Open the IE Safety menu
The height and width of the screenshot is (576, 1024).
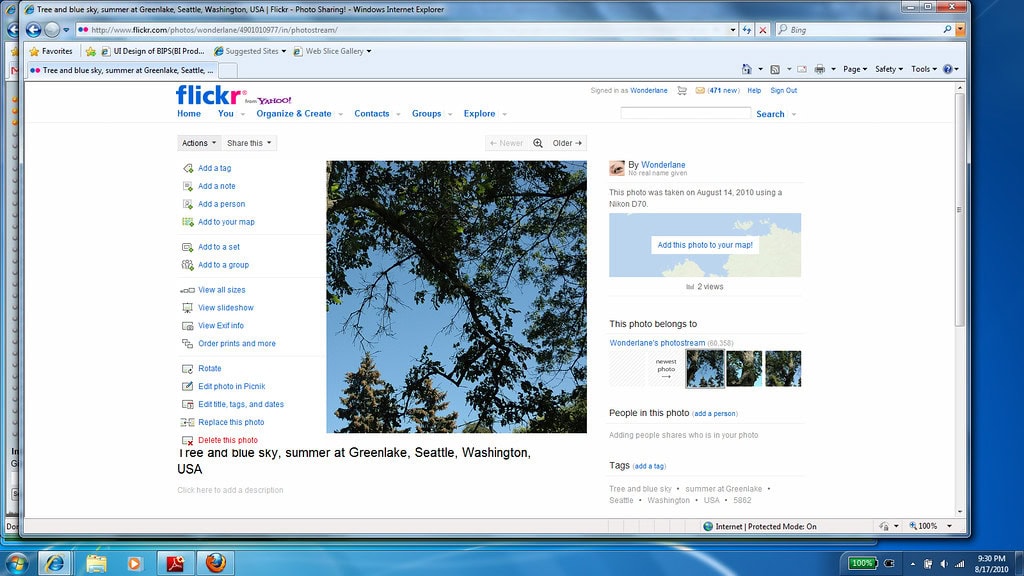(x=889, y=69)
